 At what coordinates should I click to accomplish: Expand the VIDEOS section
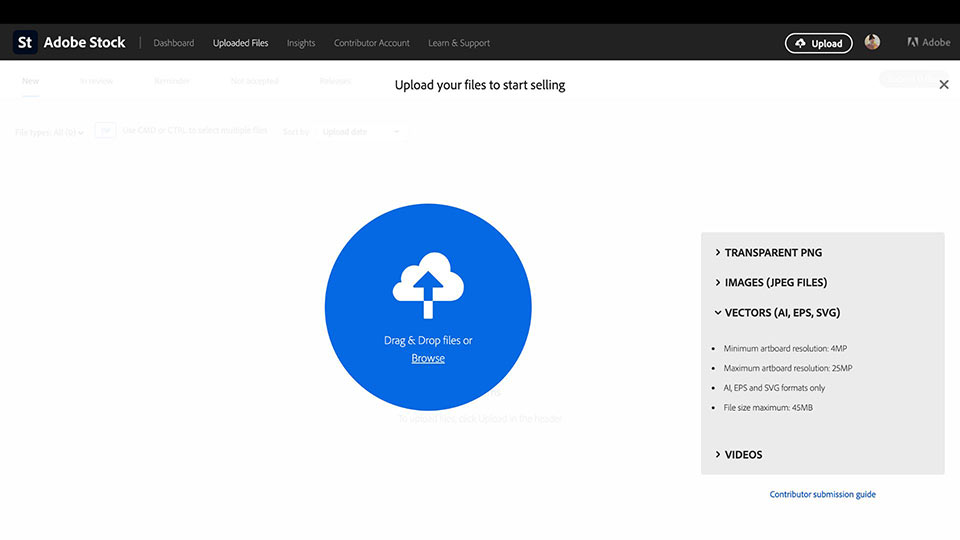coord(738,454)
